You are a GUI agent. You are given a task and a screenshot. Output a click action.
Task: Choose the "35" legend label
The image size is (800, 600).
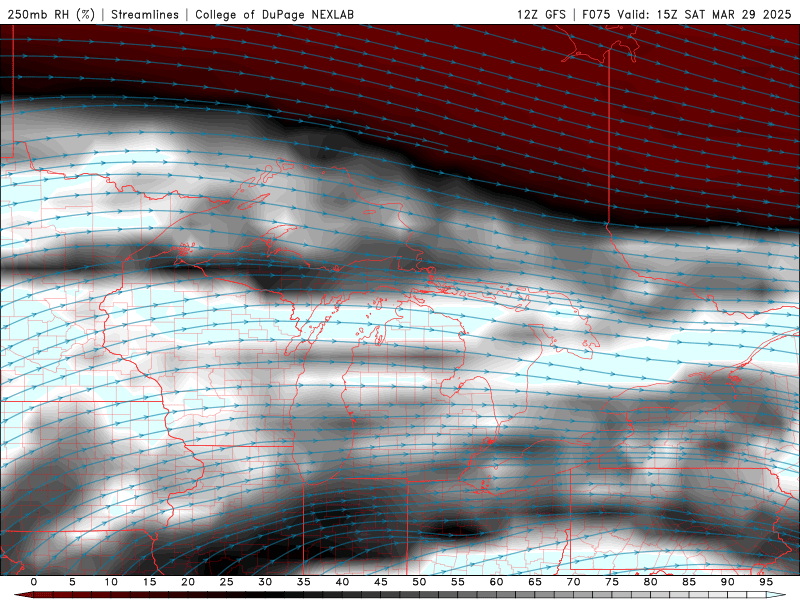[304, 582]
